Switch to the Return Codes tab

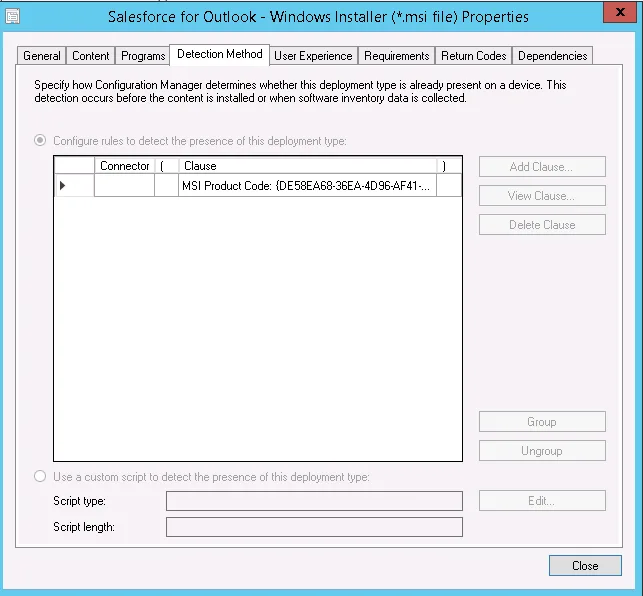click(474, 56)
